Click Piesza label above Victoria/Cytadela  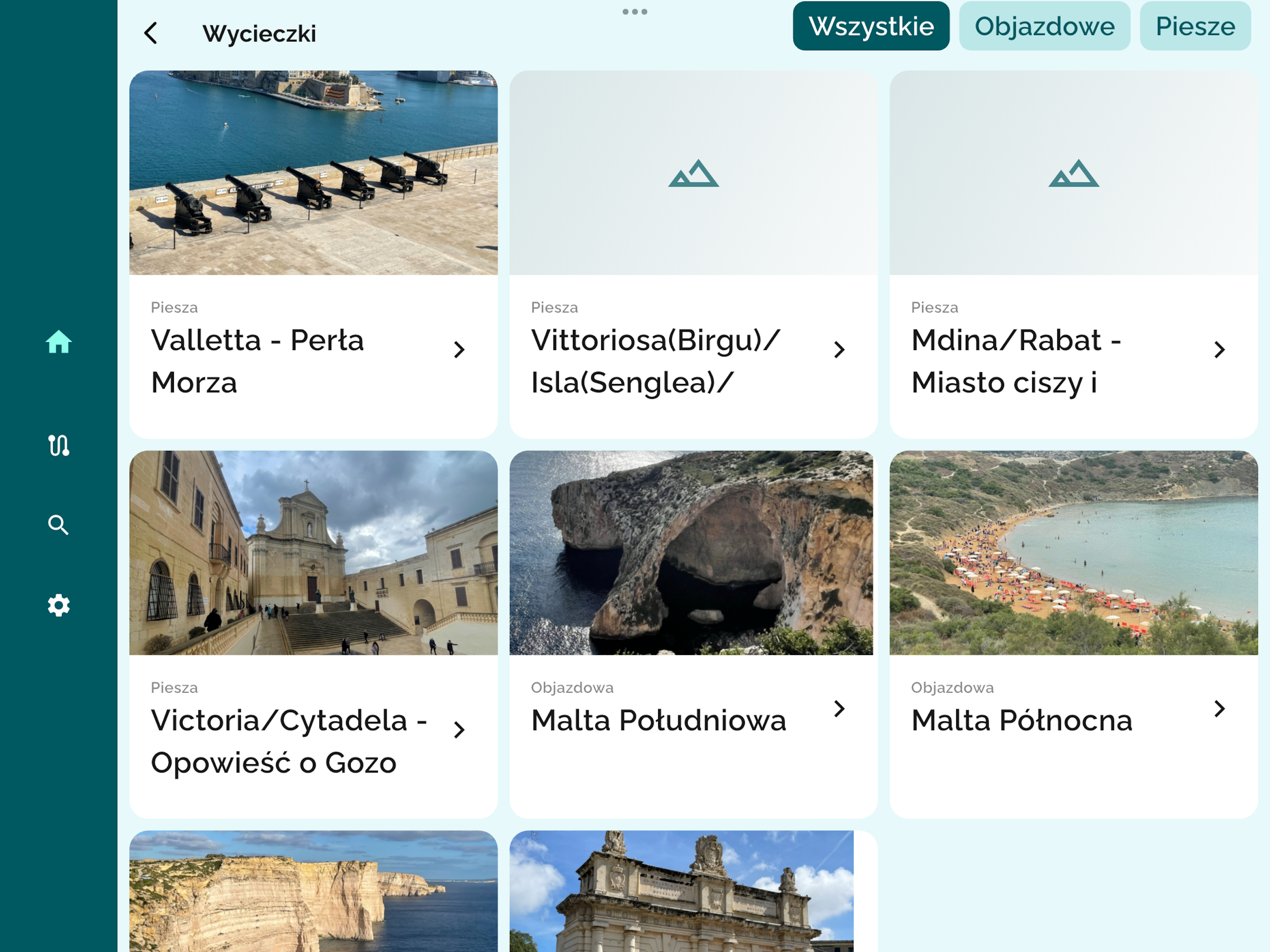[174, 687]
